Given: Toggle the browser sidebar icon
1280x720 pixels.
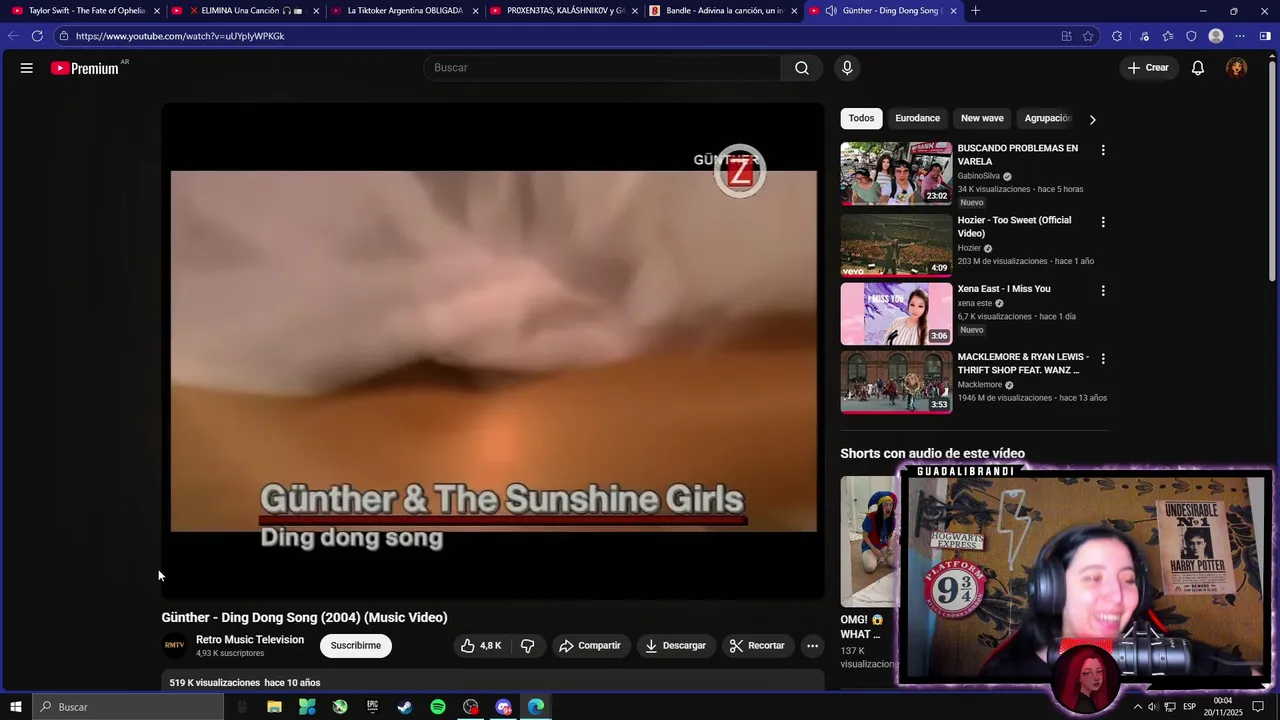Looking at the screenshot, I should point(1265,36).
